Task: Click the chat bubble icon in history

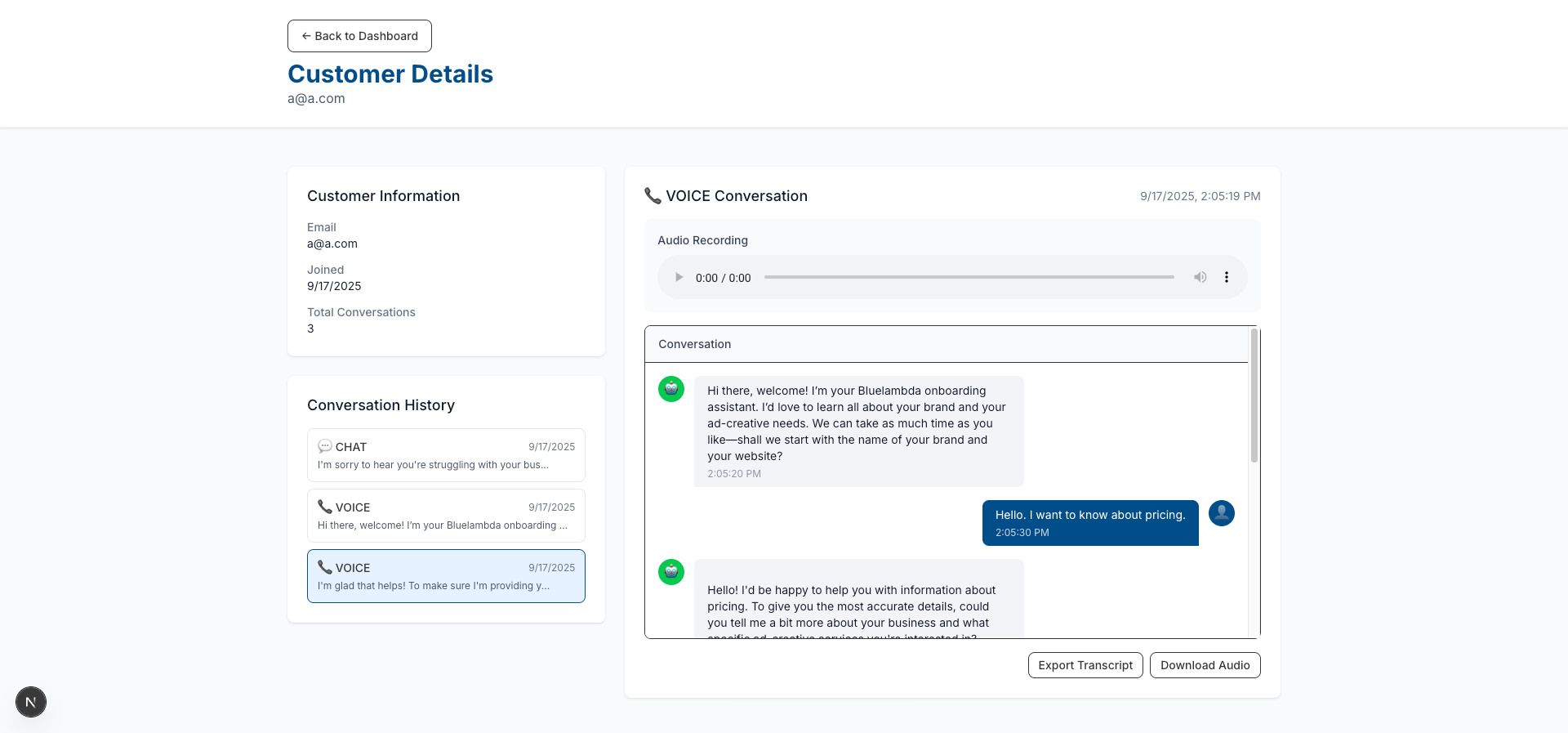Action: click(324, 446)
